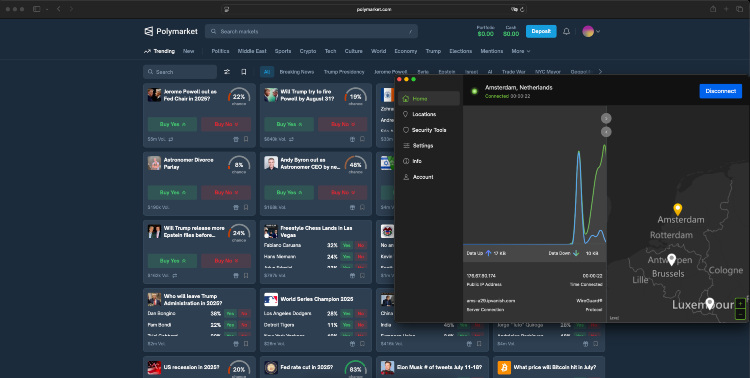Image resolution: width=750 pixels, height=378 pixels.
Task: Select the Breaking News chip
Action: 297,72
